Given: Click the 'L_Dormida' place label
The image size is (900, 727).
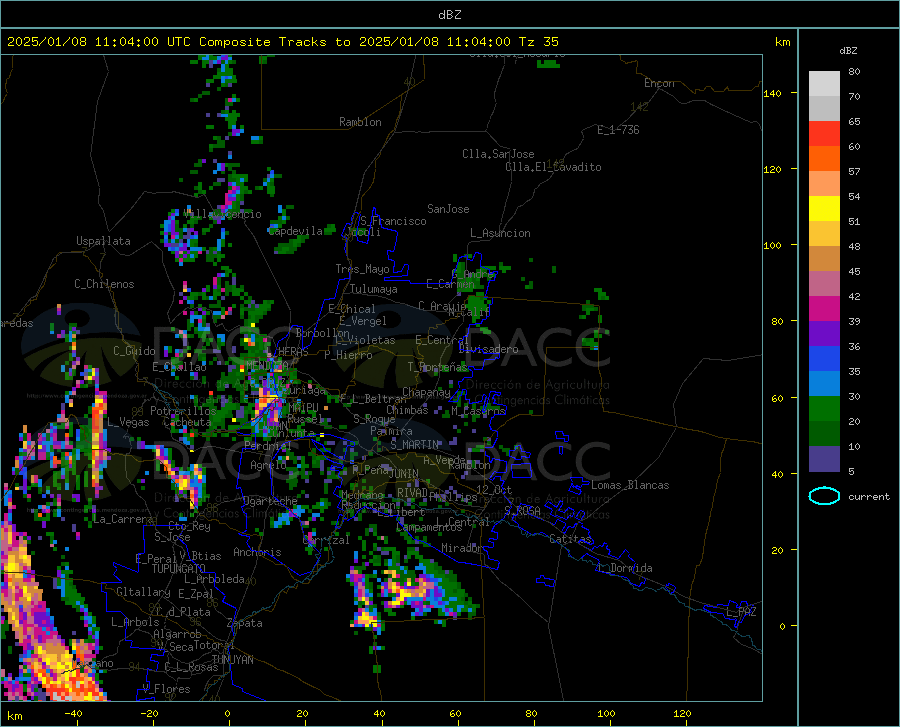Looking at the screenshot, I should click(x=624, y=568).
